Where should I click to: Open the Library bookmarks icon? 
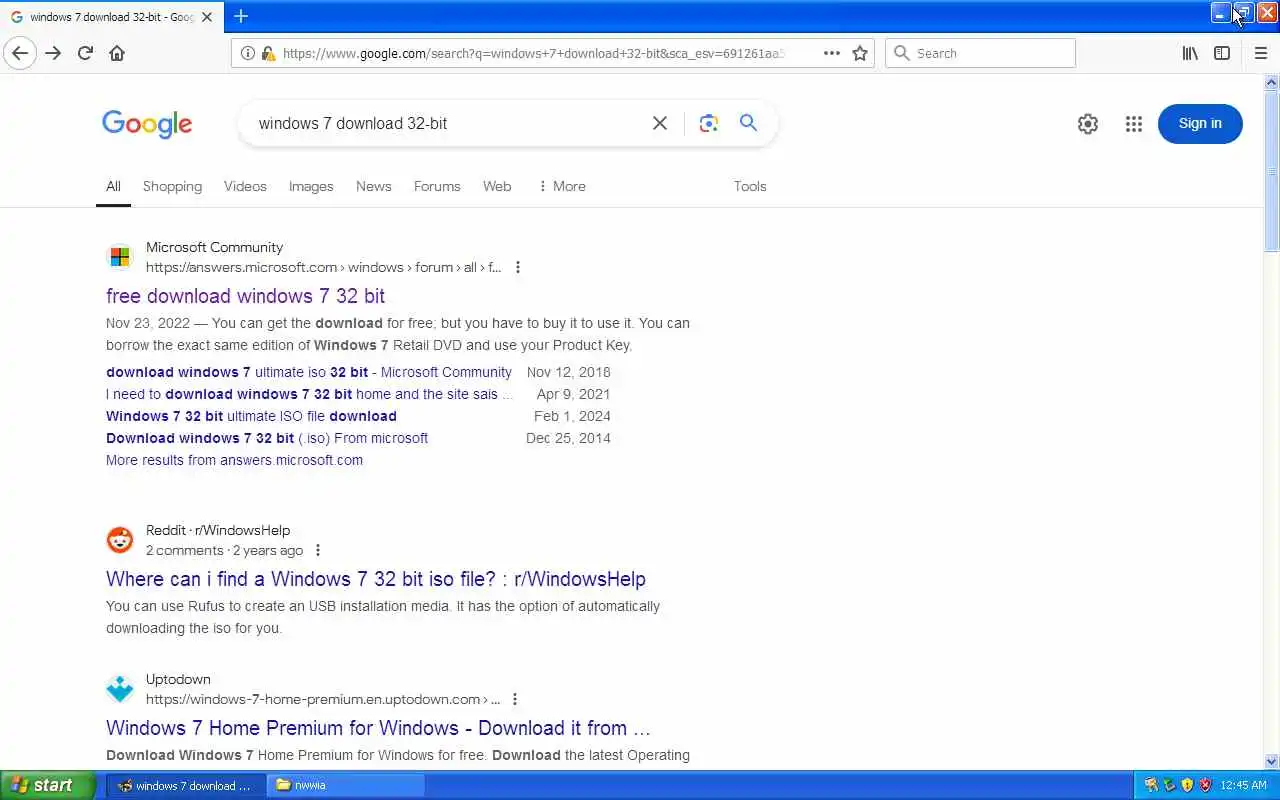[x=1190, y=53]
